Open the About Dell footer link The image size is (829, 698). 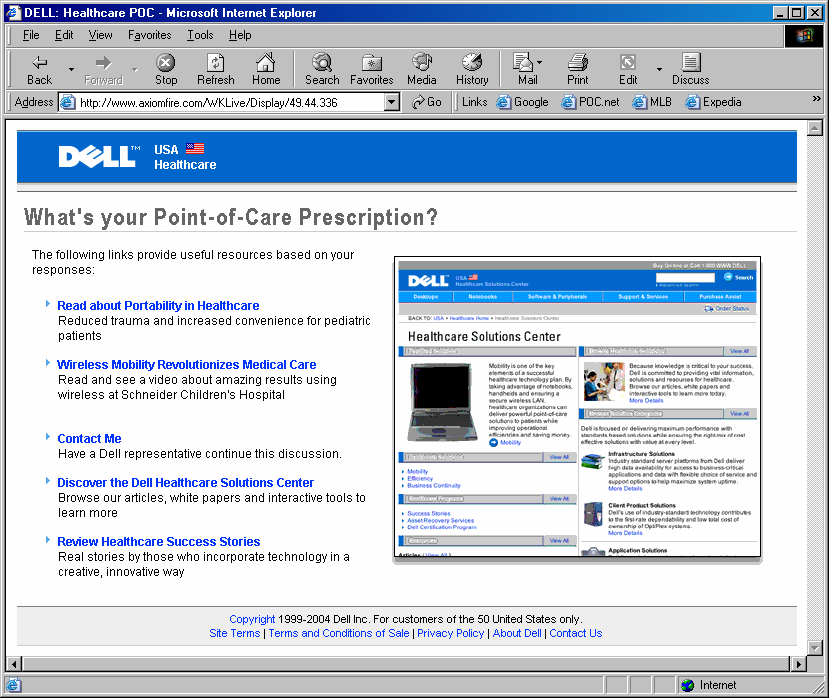(517, 633)
